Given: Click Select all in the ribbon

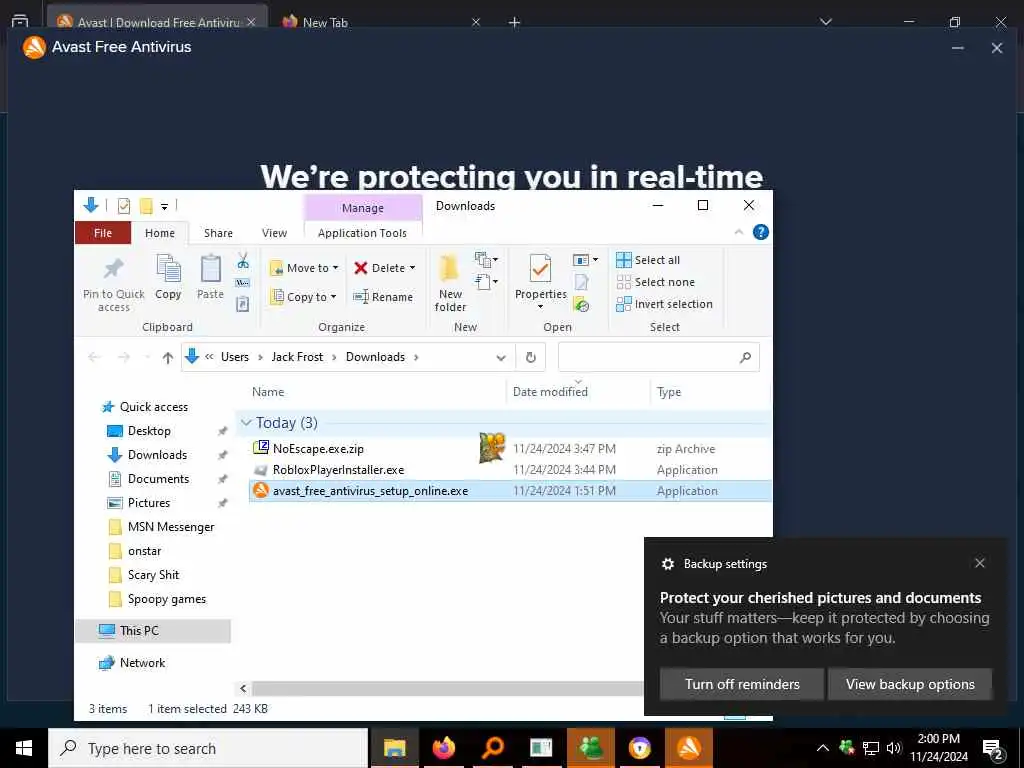Looking at the screenshot, I should (x=648, y=260).
